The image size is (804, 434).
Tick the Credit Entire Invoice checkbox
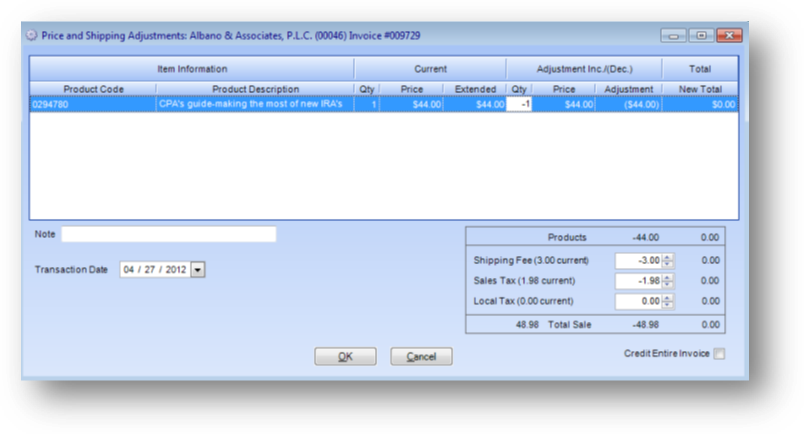click(x=719, y=353)
